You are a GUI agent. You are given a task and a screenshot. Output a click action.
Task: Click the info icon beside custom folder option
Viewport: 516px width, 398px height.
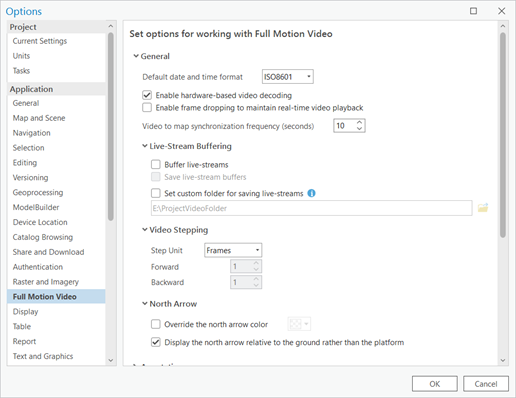[x=311, y=193]
